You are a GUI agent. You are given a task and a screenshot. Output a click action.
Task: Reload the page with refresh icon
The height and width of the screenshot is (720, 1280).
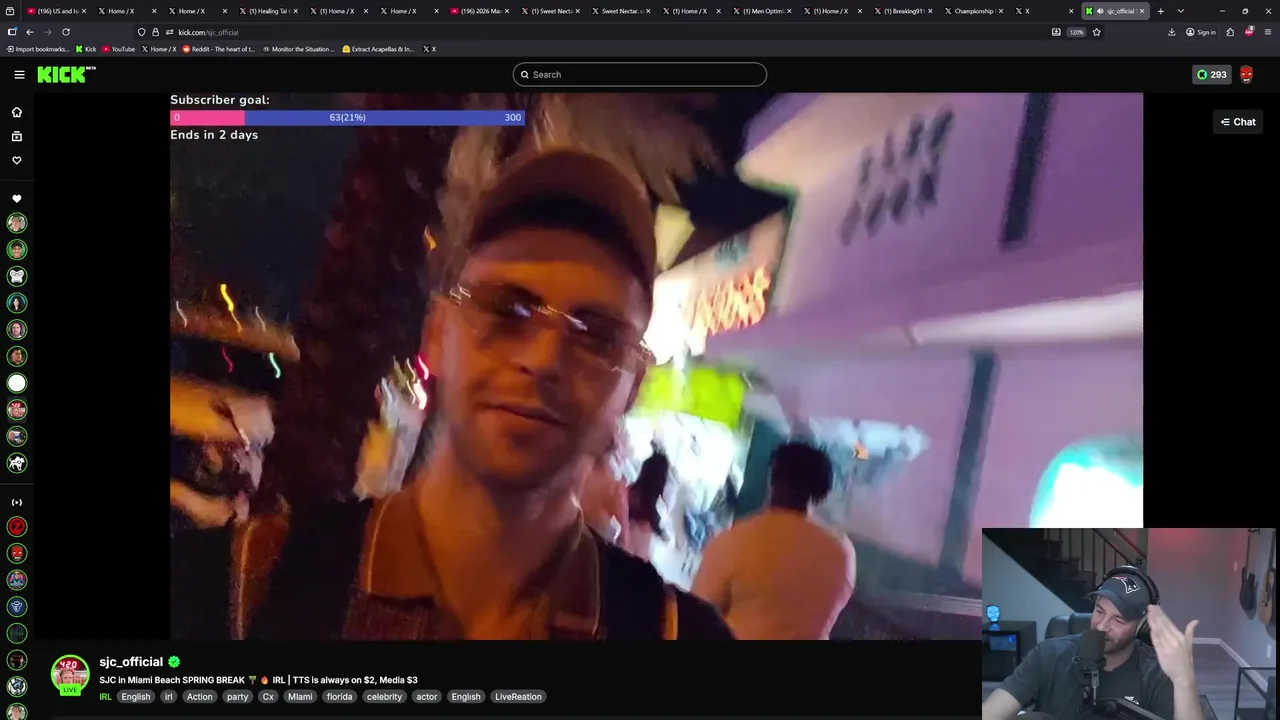point(66,32)
